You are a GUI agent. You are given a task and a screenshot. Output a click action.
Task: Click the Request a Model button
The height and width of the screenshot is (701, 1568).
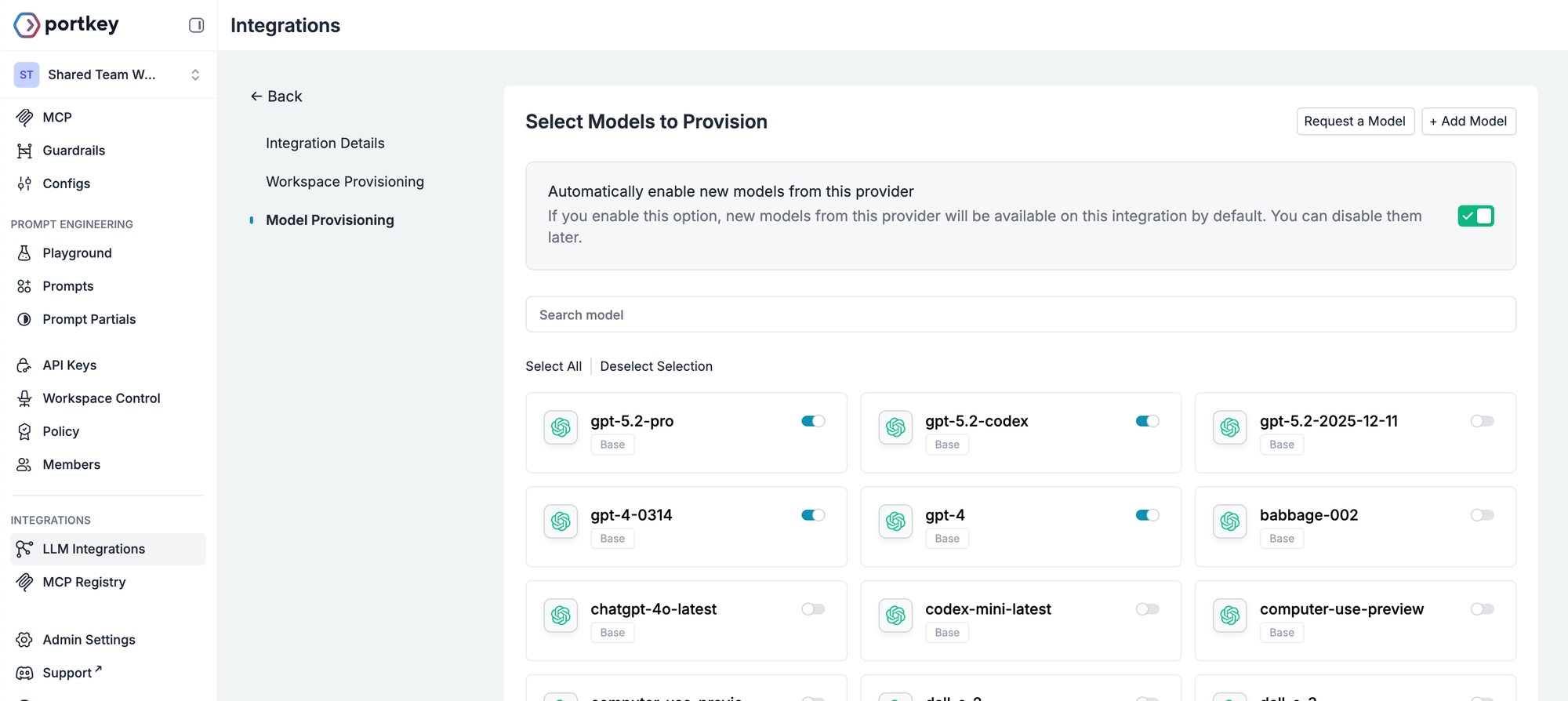click(1354, 122)
